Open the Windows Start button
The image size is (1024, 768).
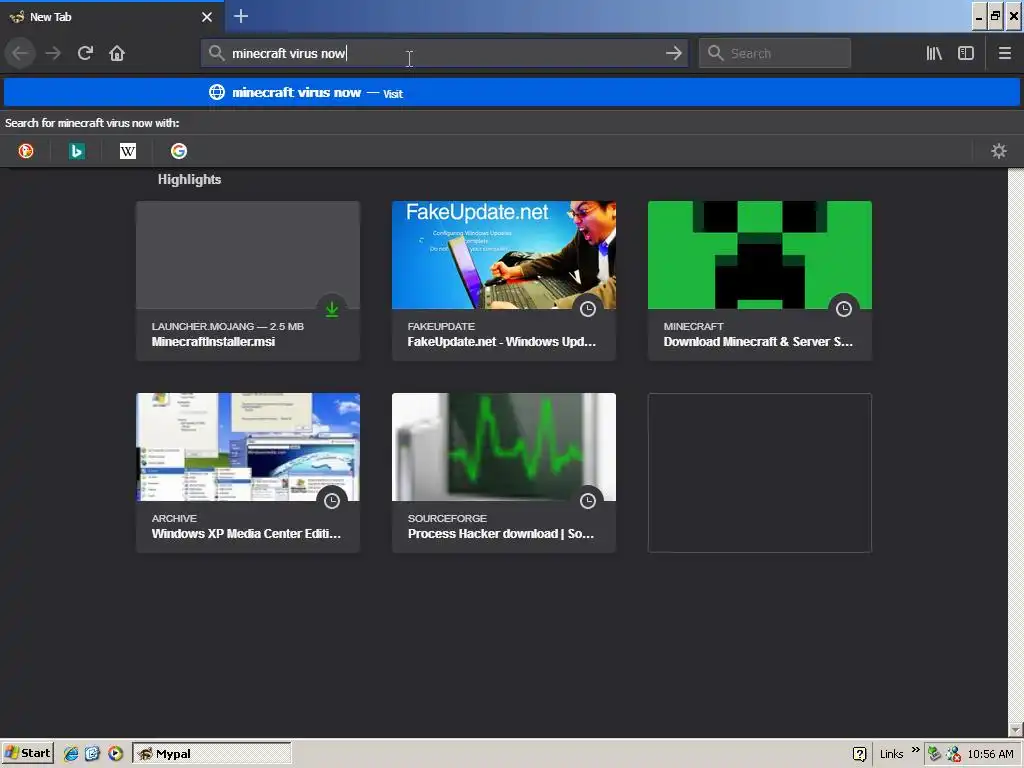[27, 753]
